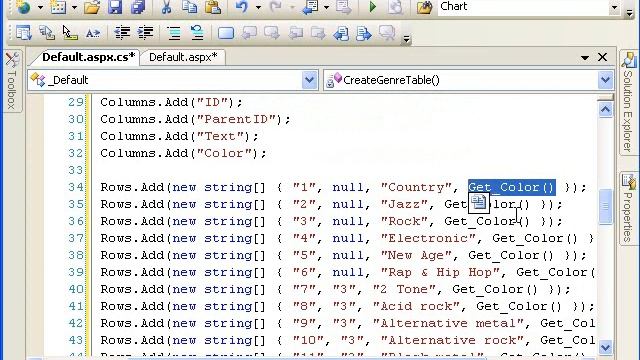Open the New Web Site dropdown arrow
Viewport: 640px width, 360px height.
pyautogui.click(x=40, y=7)
